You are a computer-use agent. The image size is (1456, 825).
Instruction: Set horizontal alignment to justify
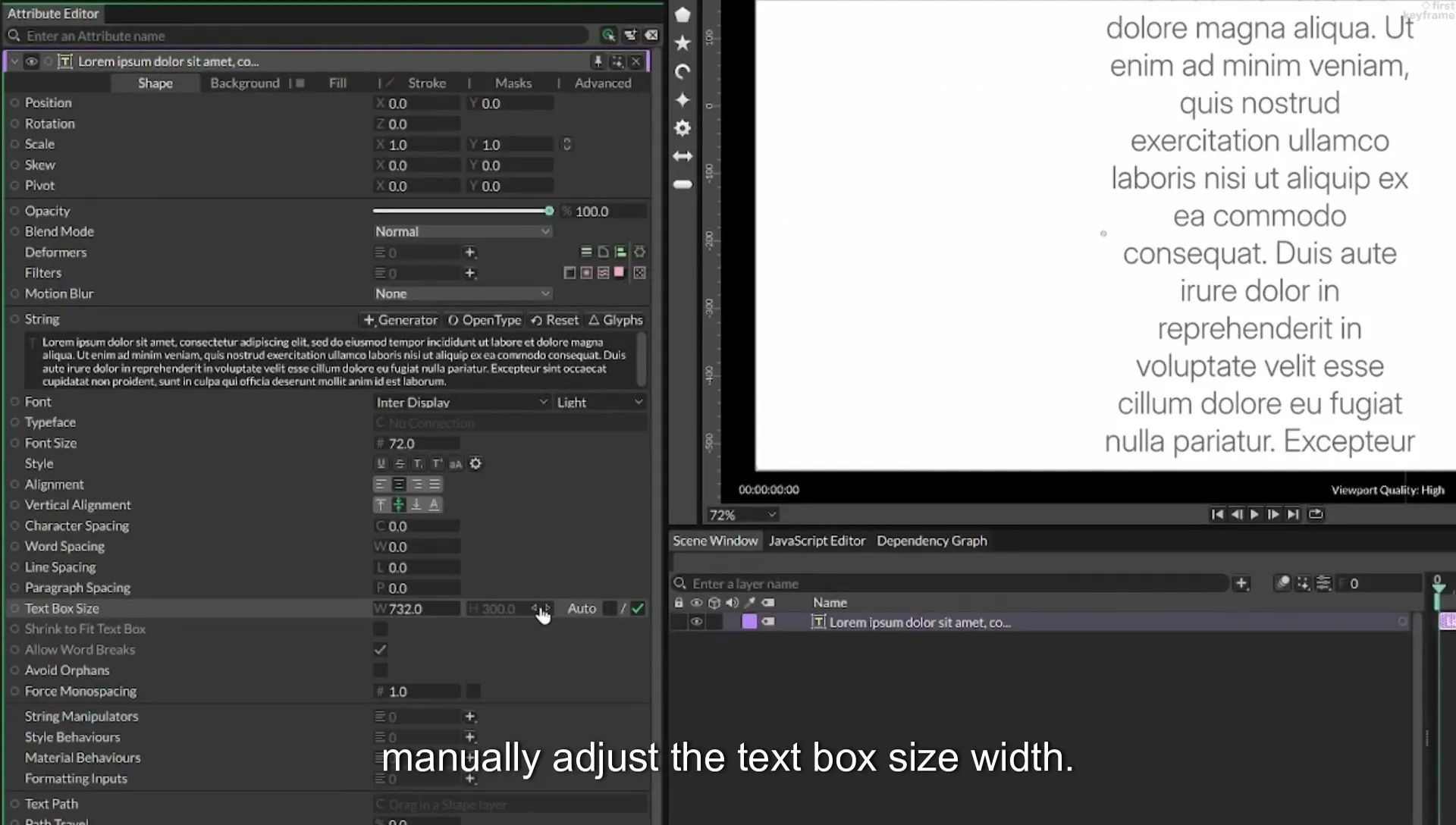[x=435, y=485]
